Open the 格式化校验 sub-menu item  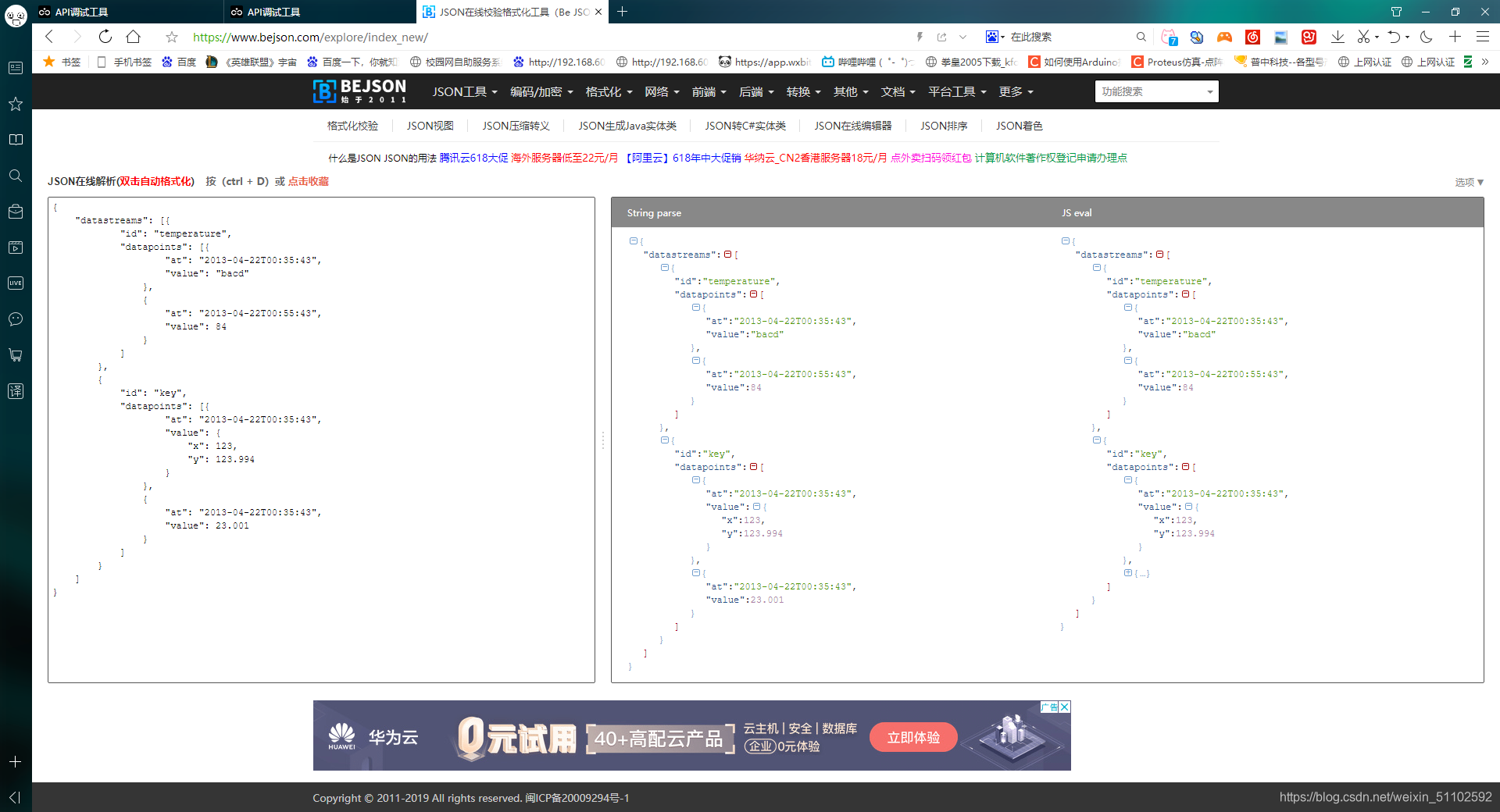(x=352, y=126)
